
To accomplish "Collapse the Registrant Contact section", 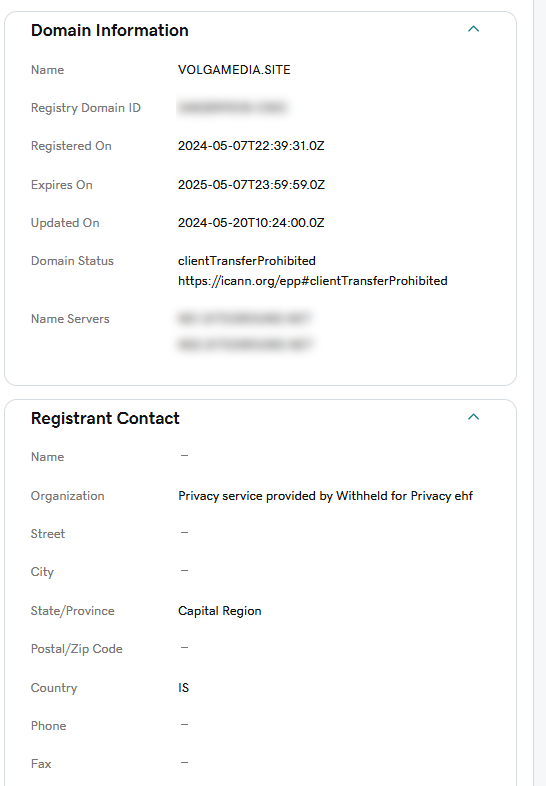I will [473, 417].
